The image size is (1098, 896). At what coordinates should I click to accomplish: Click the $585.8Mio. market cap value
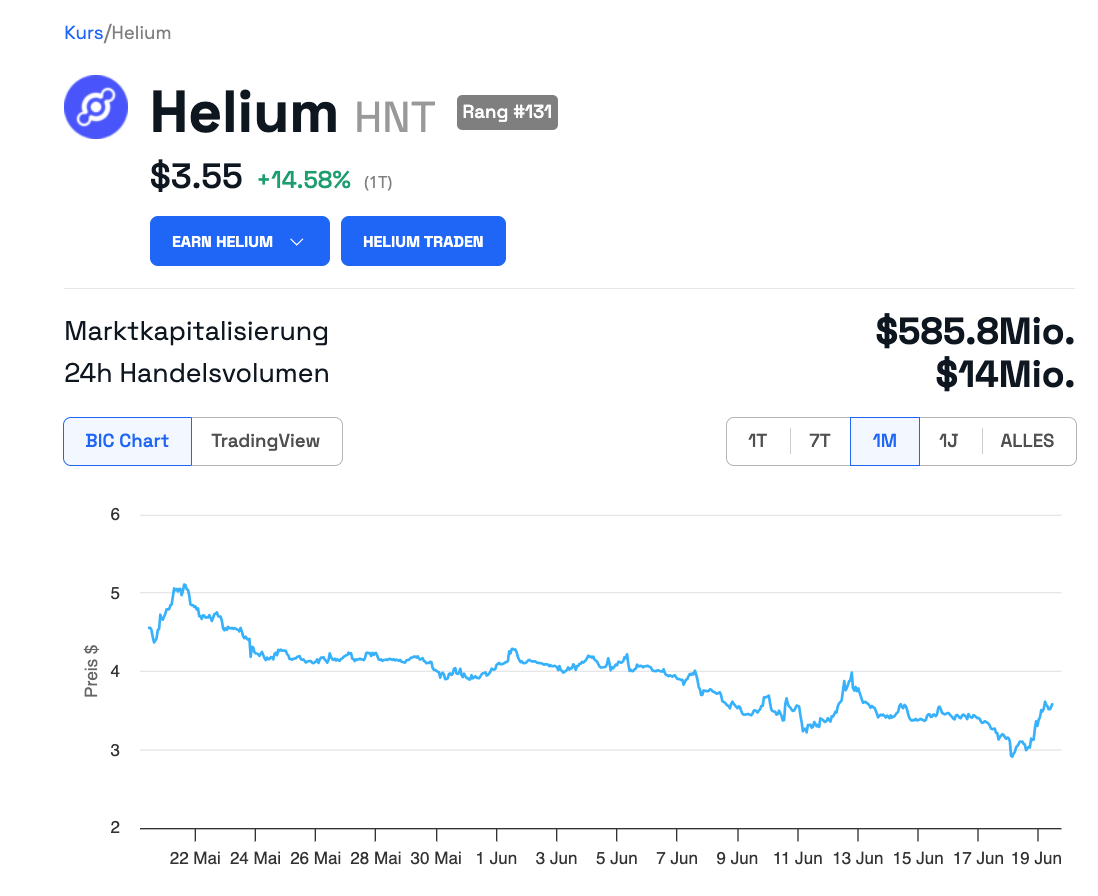(975, 331)
